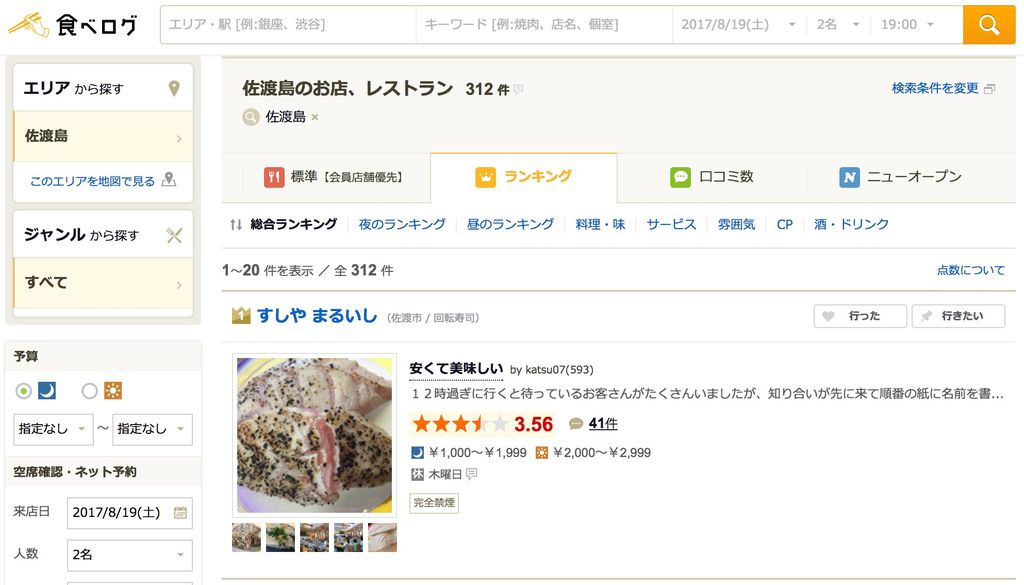Click the map icon next to このエリアを地図で見る

(x=168, y=180)
